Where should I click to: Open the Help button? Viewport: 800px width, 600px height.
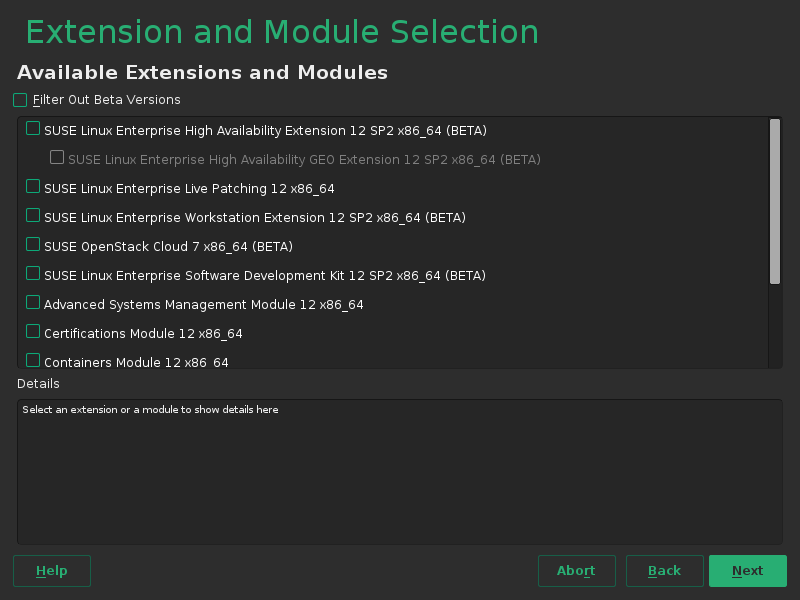(52, 571)
